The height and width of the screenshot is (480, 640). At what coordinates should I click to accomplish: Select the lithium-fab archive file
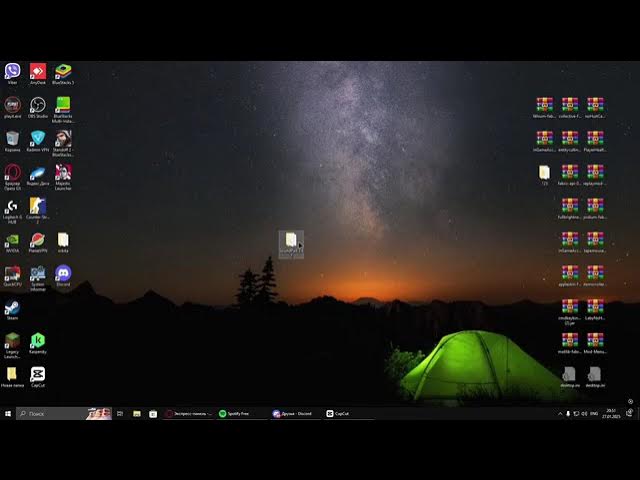(544, 107)
